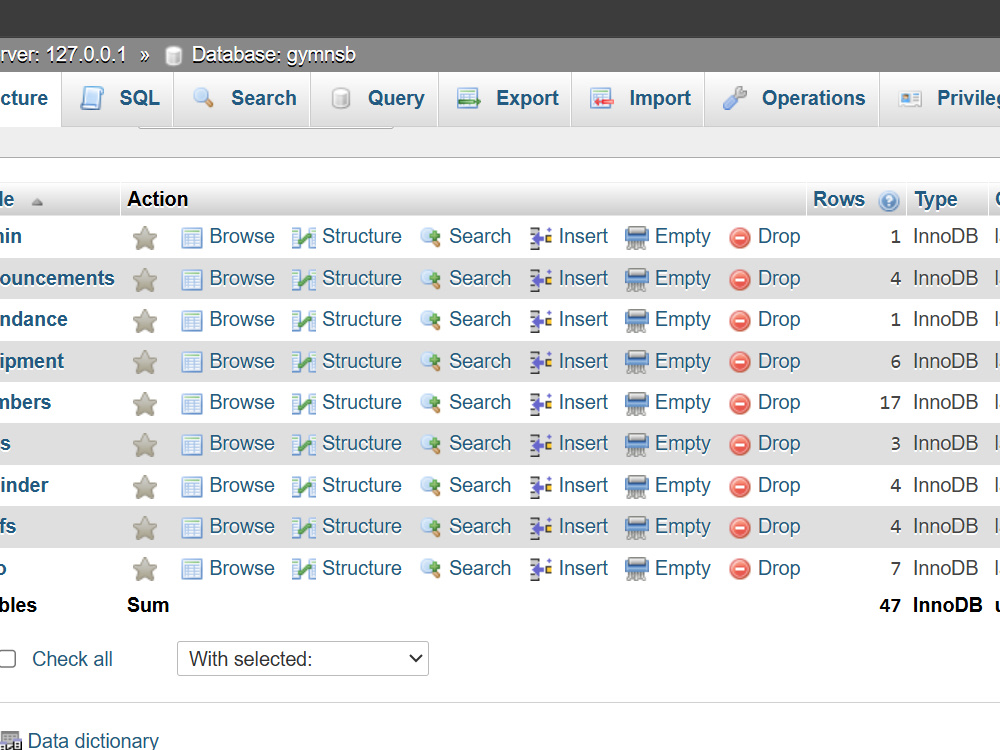Search within the table with 7 rows
The width and height of the screenshot is (1000, 750).
480,568
